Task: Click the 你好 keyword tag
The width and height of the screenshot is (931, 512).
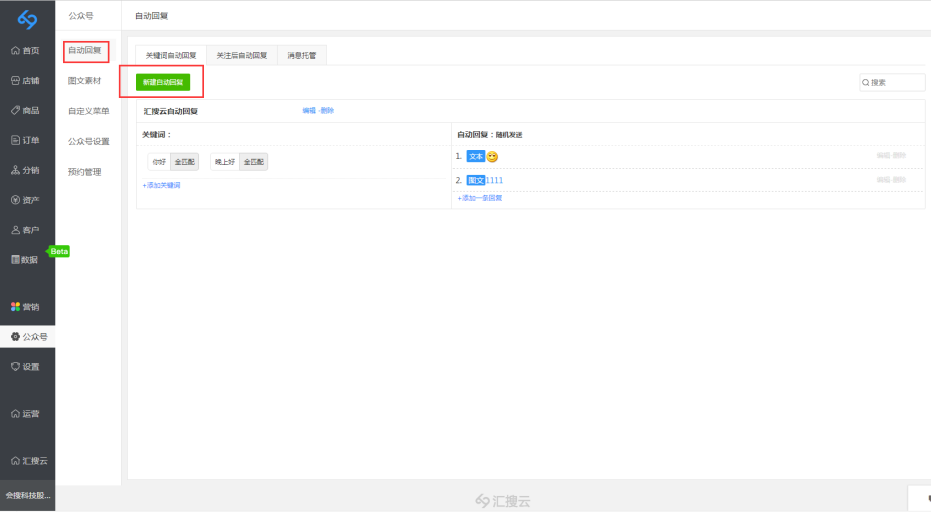Action: 159,162
